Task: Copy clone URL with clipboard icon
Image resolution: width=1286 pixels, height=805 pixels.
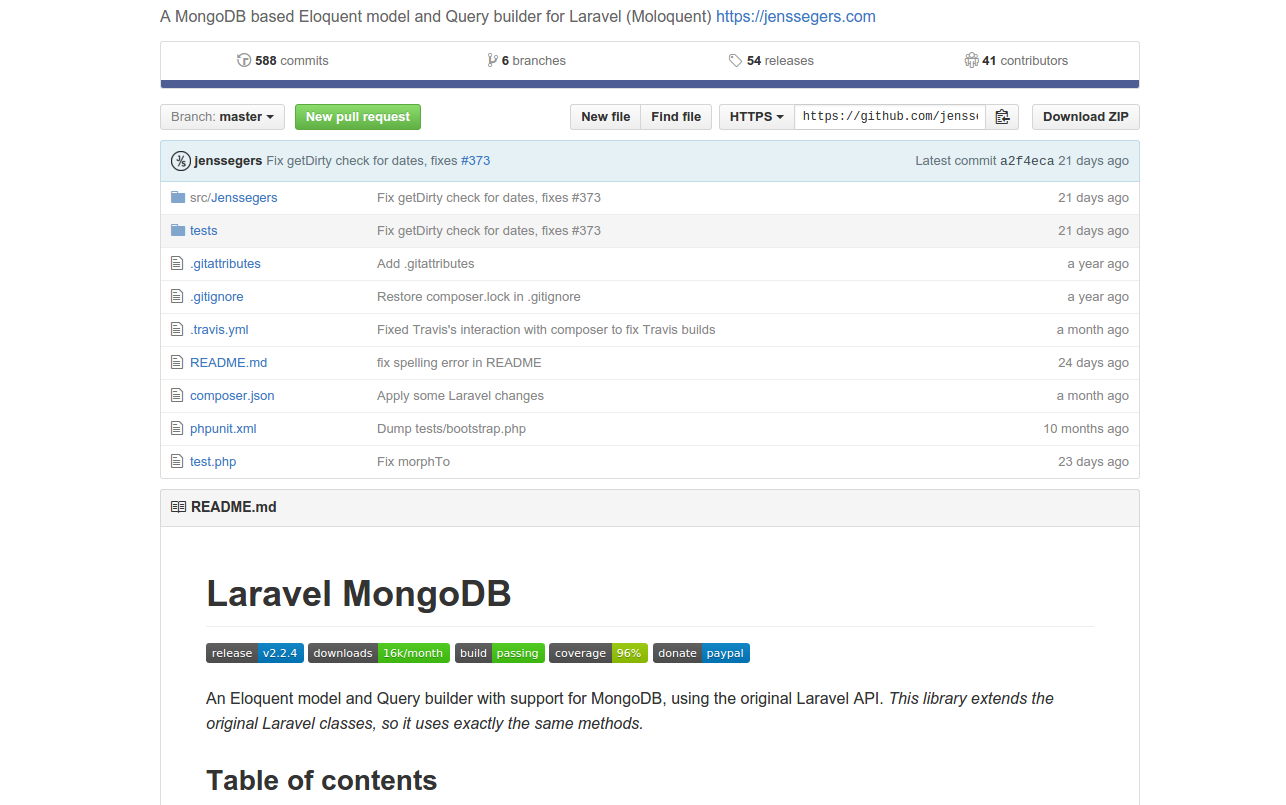Action: tap(1002, 117)
